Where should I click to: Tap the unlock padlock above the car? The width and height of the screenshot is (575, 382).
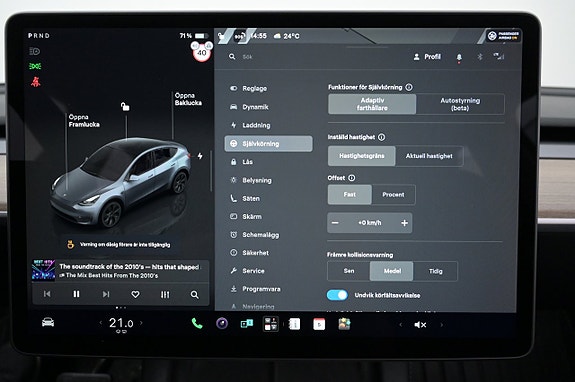pyautogui.click(x=125, y=106)
